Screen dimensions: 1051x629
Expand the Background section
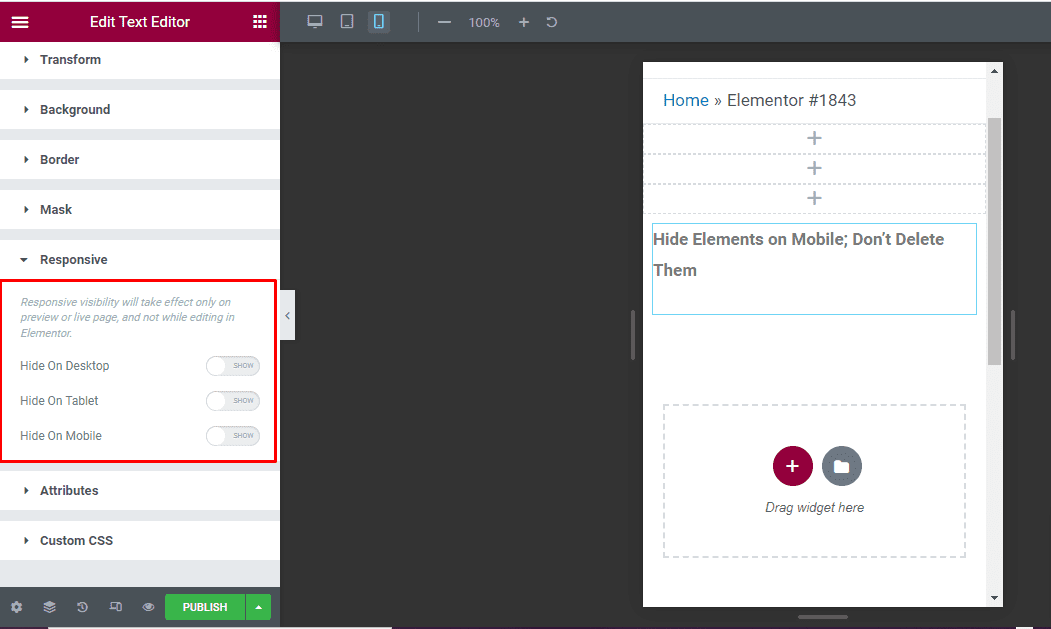pyautogui.click(x=73, y=109)
